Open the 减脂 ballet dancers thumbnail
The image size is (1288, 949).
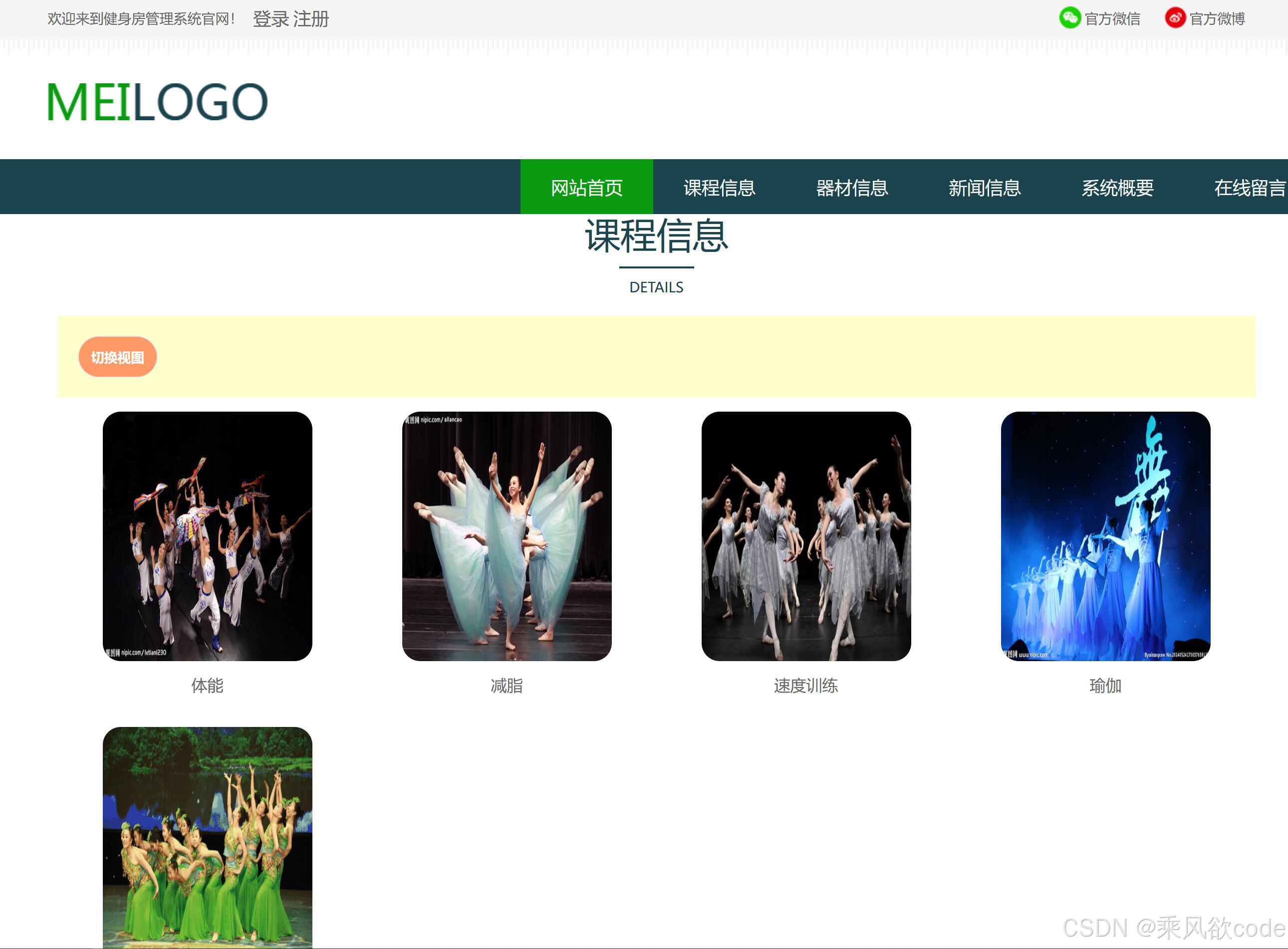point(507,535)
